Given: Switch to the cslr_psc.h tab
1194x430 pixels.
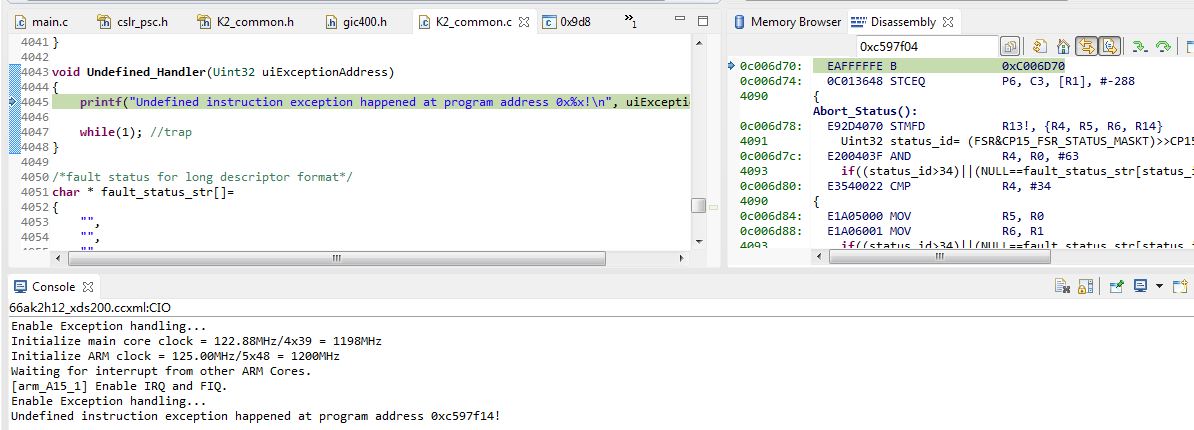Looking at the screenshot, I should [x=132, y=22].
